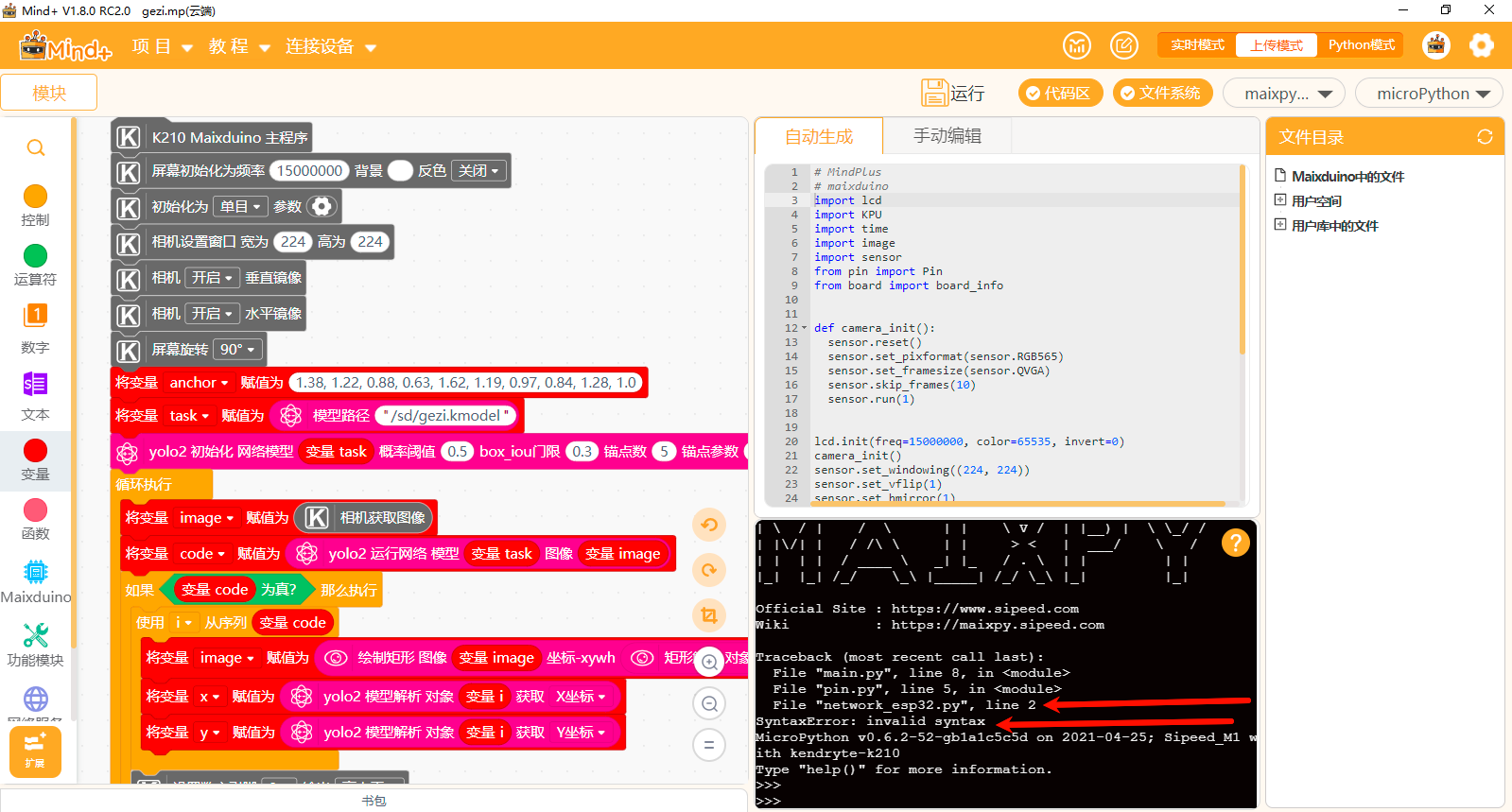Open the 屏幕旋转 90° dropdown
Screen dimensions: 1512x812
237,350
